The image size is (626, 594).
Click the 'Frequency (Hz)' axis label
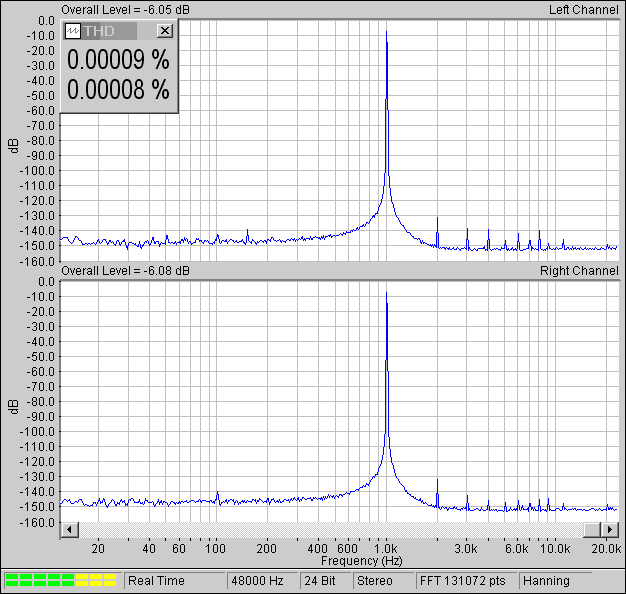click(x=362, y=560)
